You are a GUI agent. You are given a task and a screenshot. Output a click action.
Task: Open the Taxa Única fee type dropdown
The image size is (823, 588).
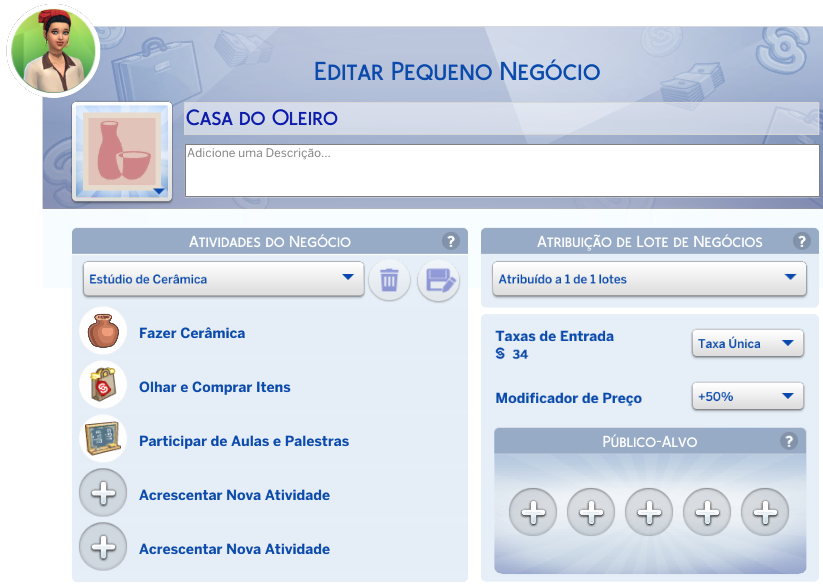(748, 343)
